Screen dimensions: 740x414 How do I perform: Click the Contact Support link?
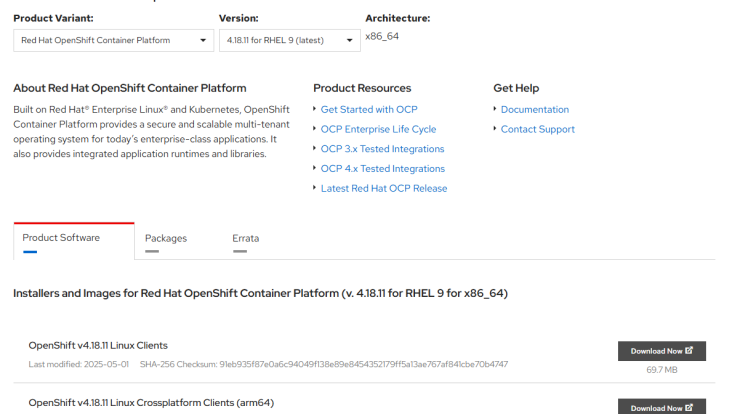point(538,129)
